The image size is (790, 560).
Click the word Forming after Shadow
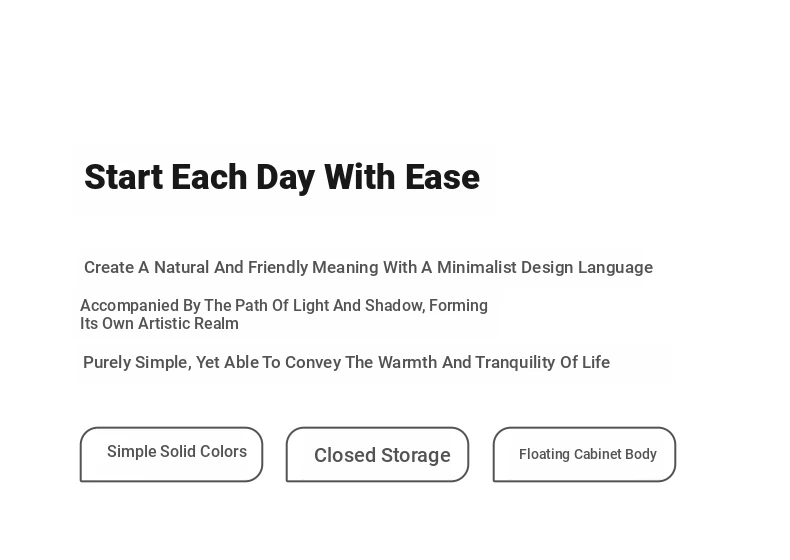(x=458, y=306)
